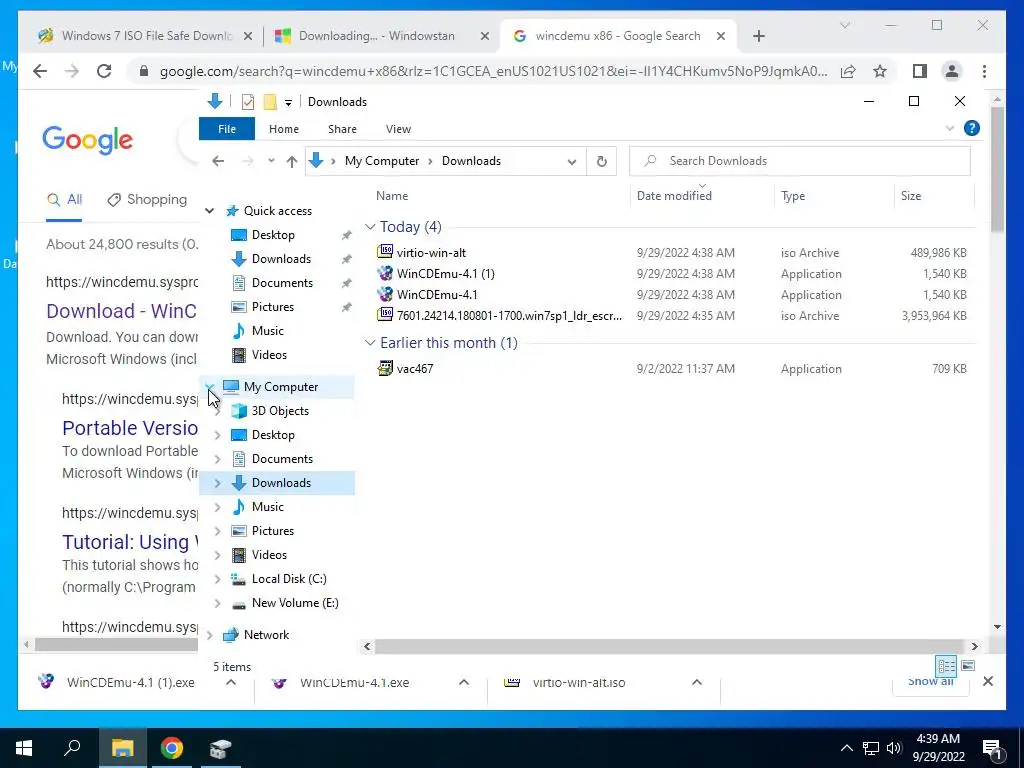Select Network in navigation pane
Image resolution: width=1024 pixels, height=768 pixels.
pos(266,635)
